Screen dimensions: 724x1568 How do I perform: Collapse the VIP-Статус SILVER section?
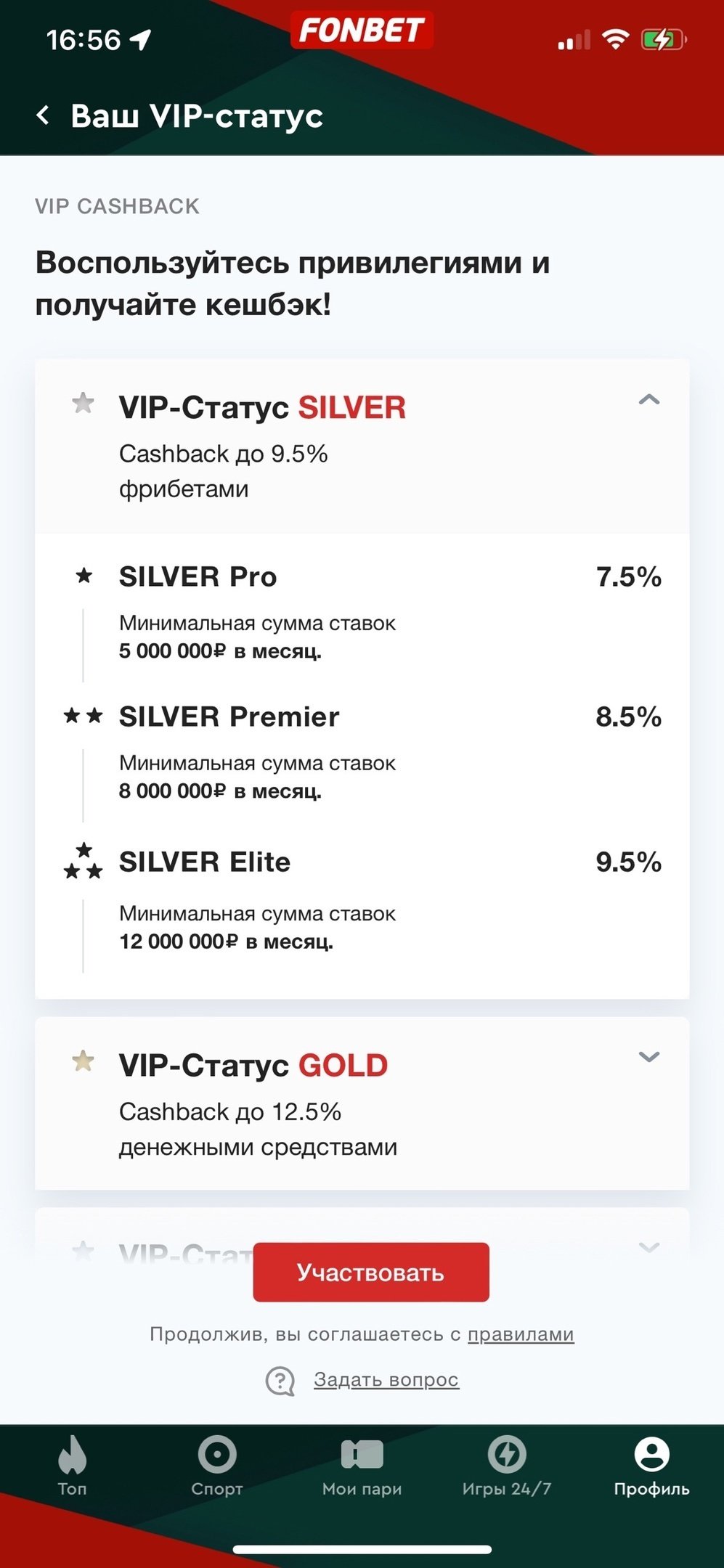648,400
